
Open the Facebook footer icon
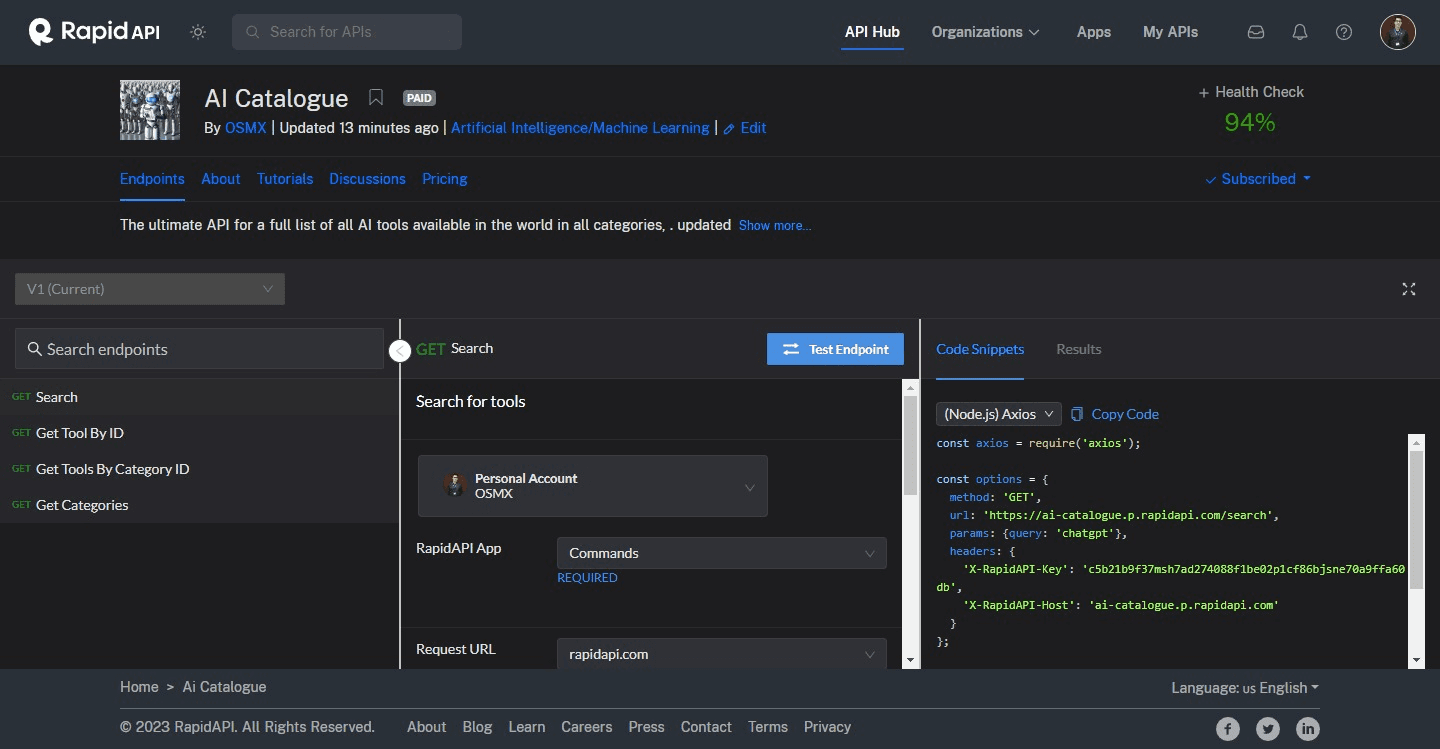tap(1228, 729)
